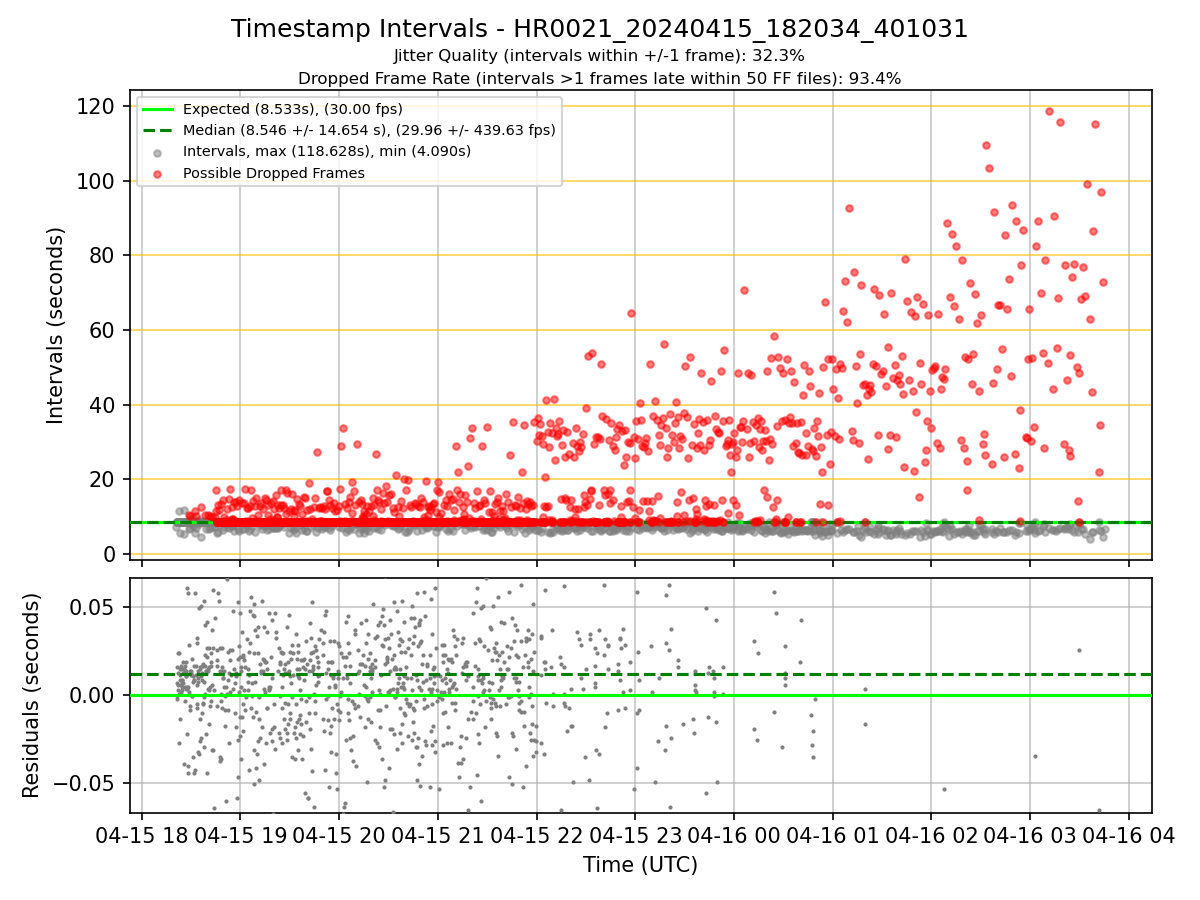
Task: Click the gray dot Intervals legend marker
Action: pos(158,152)
